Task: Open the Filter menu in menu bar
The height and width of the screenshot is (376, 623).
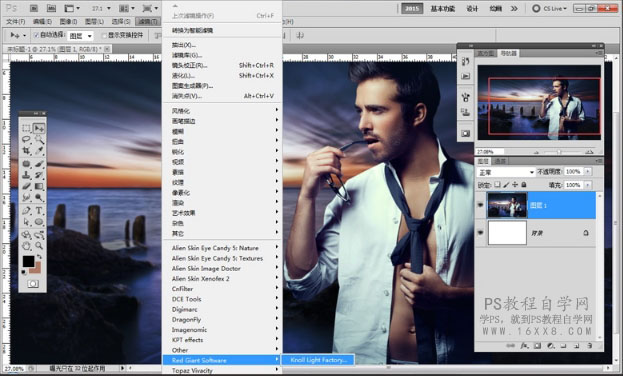Action: (x=148, y=21)
